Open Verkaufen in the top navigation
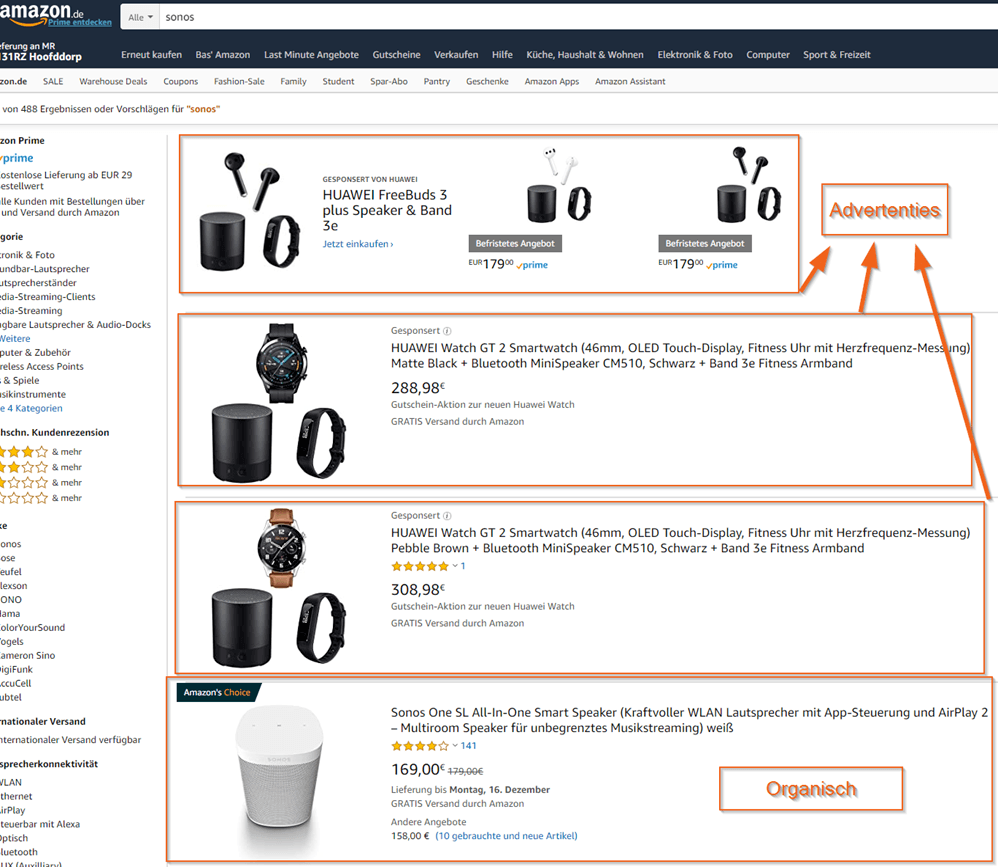The image size is (998, 867). pos(456,55)
